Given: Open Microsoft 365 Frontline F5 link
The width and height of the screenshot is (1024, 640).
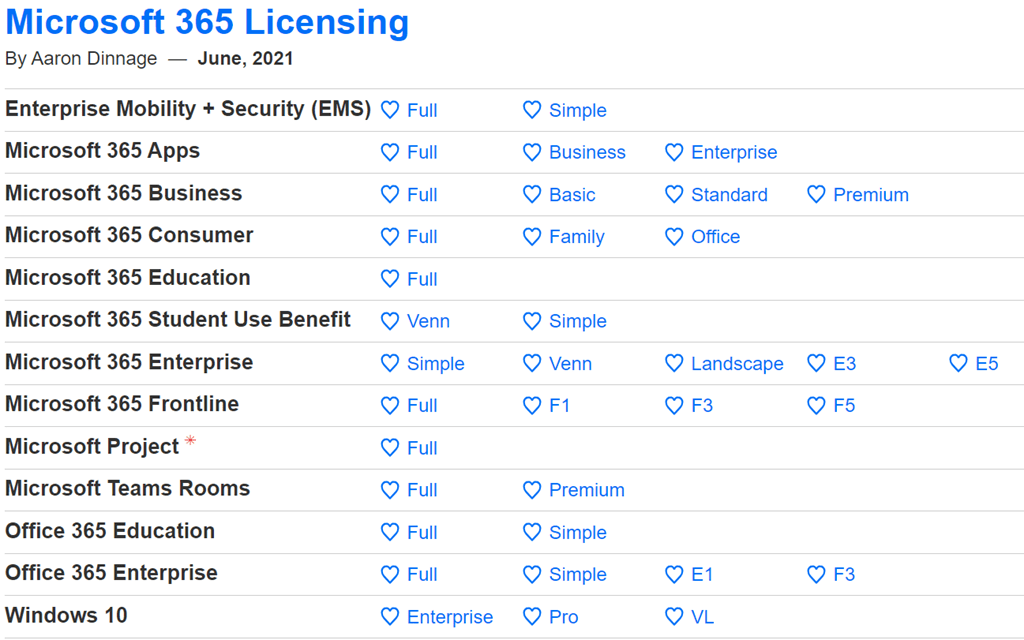Looking at the screenshot, I should (844, 406).
